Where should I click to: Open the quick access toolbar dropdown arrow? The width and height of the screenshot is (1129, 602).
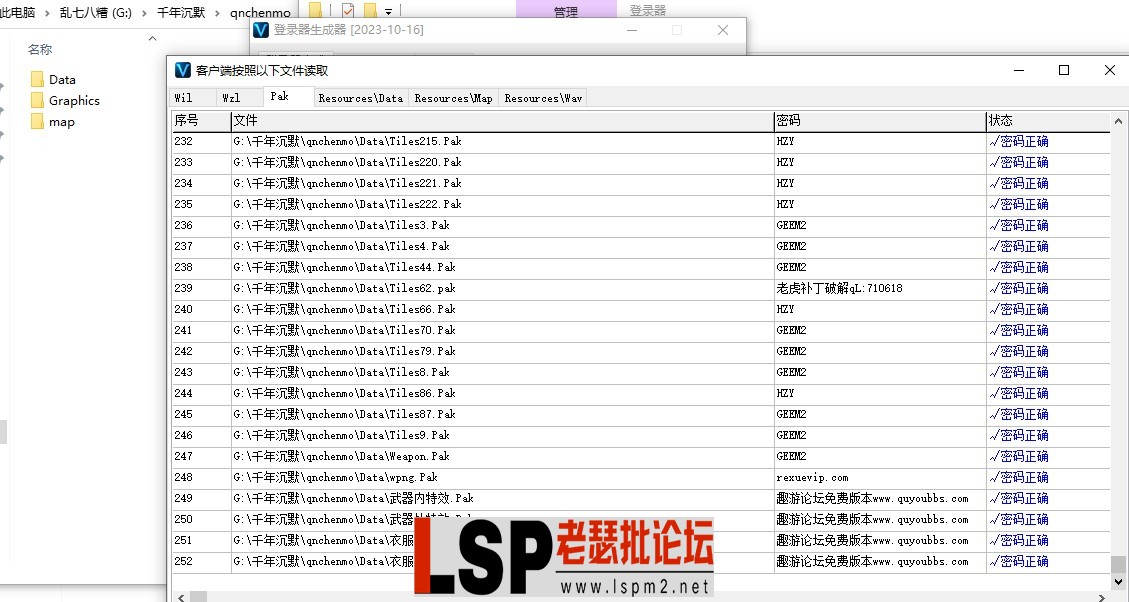388,12
